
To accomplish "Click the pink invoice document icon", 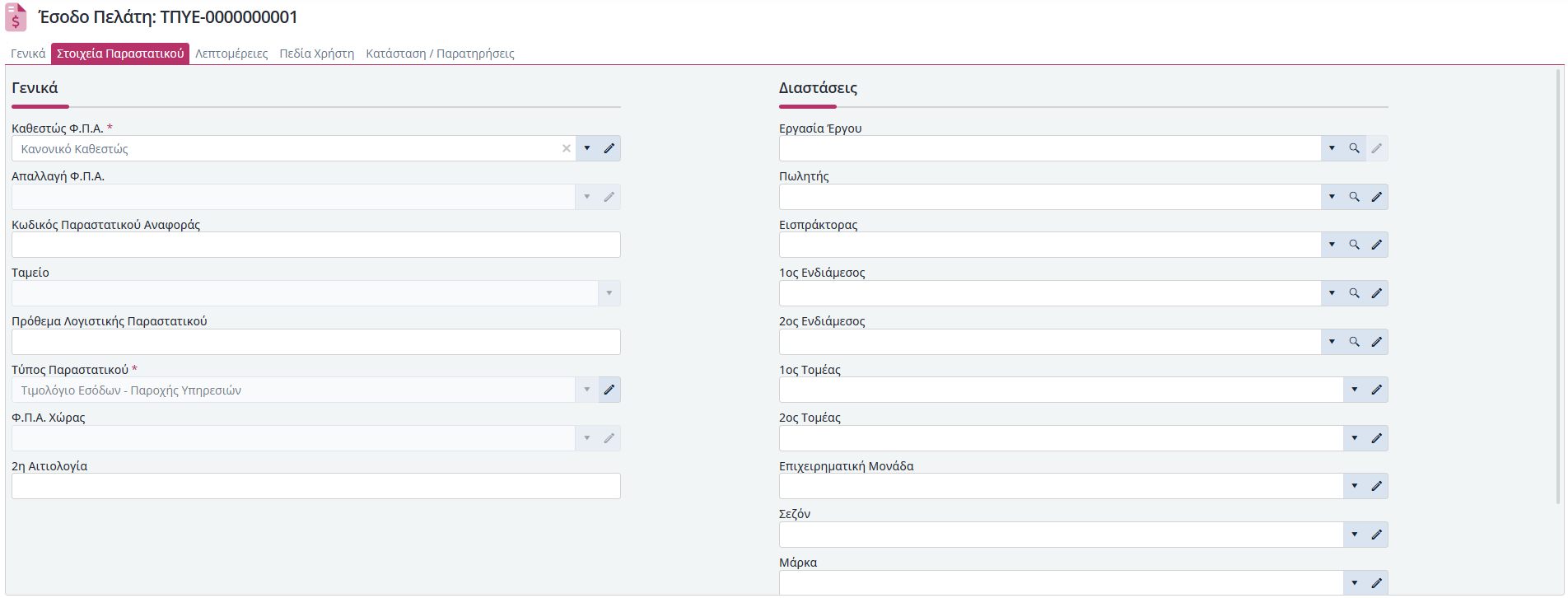I will point(16,17).
